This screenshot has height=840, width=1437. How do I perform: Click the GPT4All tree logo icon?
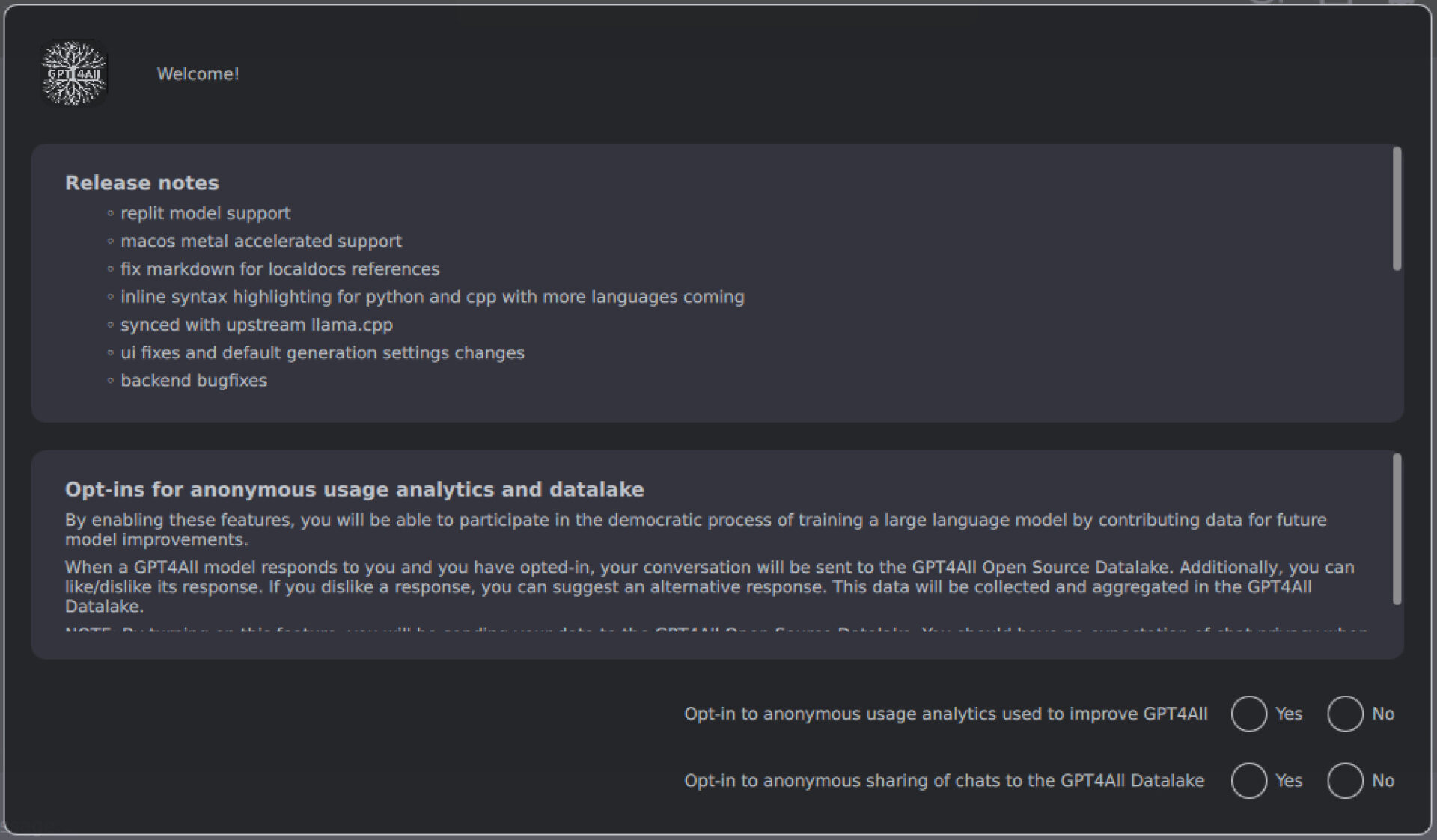(x=74, y=73)
